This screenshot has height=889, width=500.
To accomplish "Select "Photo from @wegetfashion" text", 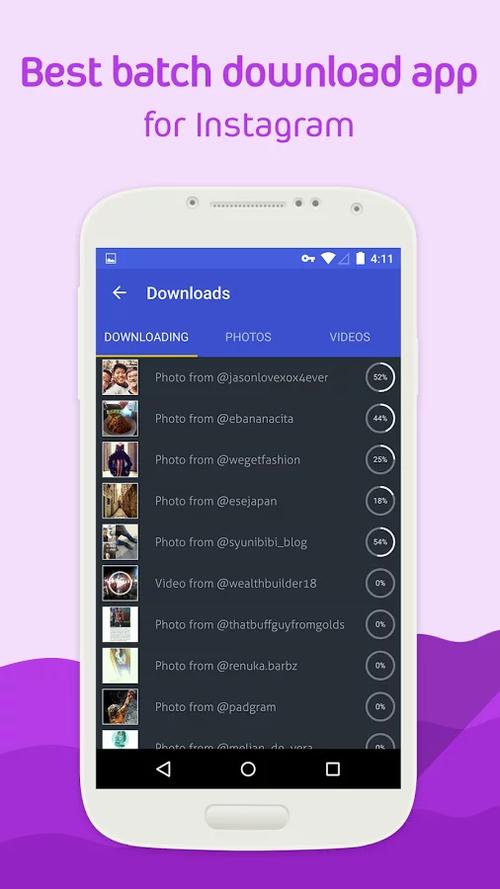I will tap(227, 460).
